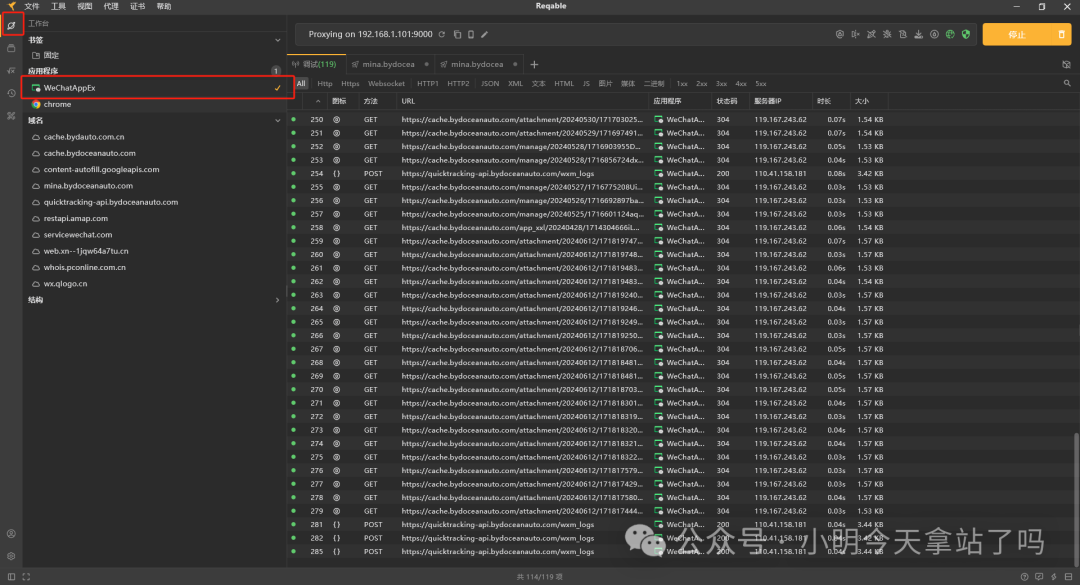Screen dimensions: 1080x585
Task: Click the green shield certificate icon
Action: [966, 34]
